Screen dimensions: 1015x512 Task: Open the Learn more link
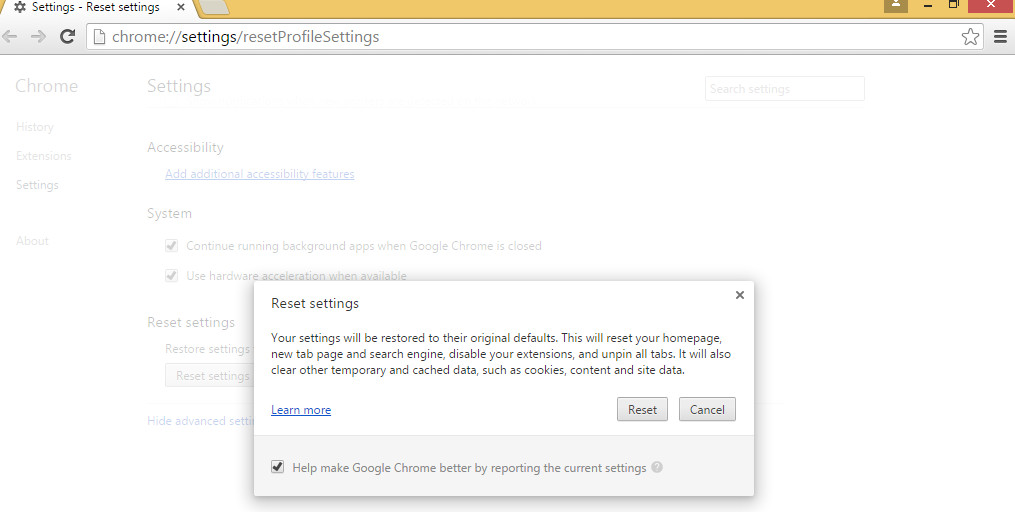pyautogui.click(x=301, y=410)
